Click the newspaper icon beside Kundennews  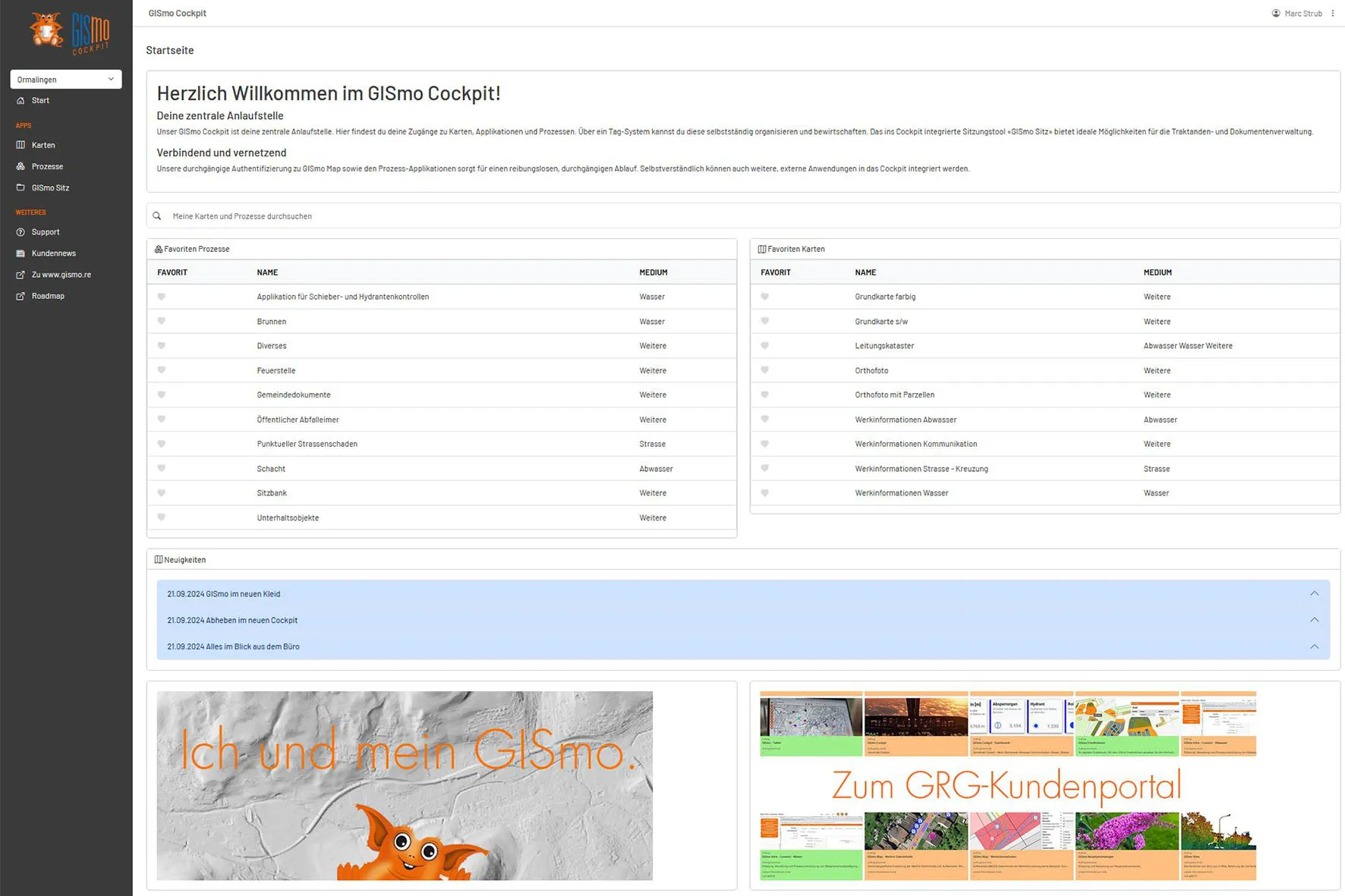click(20, 253)
